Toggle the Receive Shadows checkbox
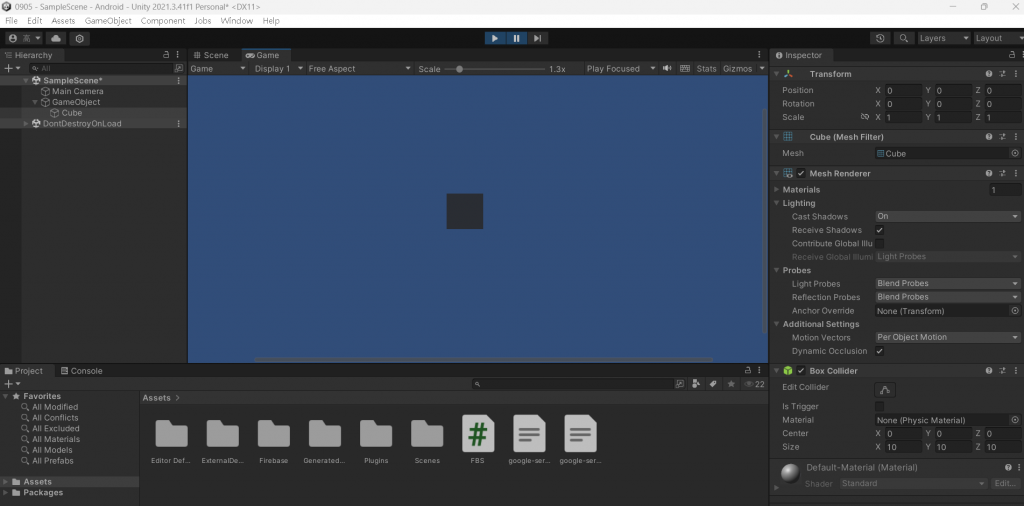This screenshot has width=1024, height=506. click(x=880, y=230)
